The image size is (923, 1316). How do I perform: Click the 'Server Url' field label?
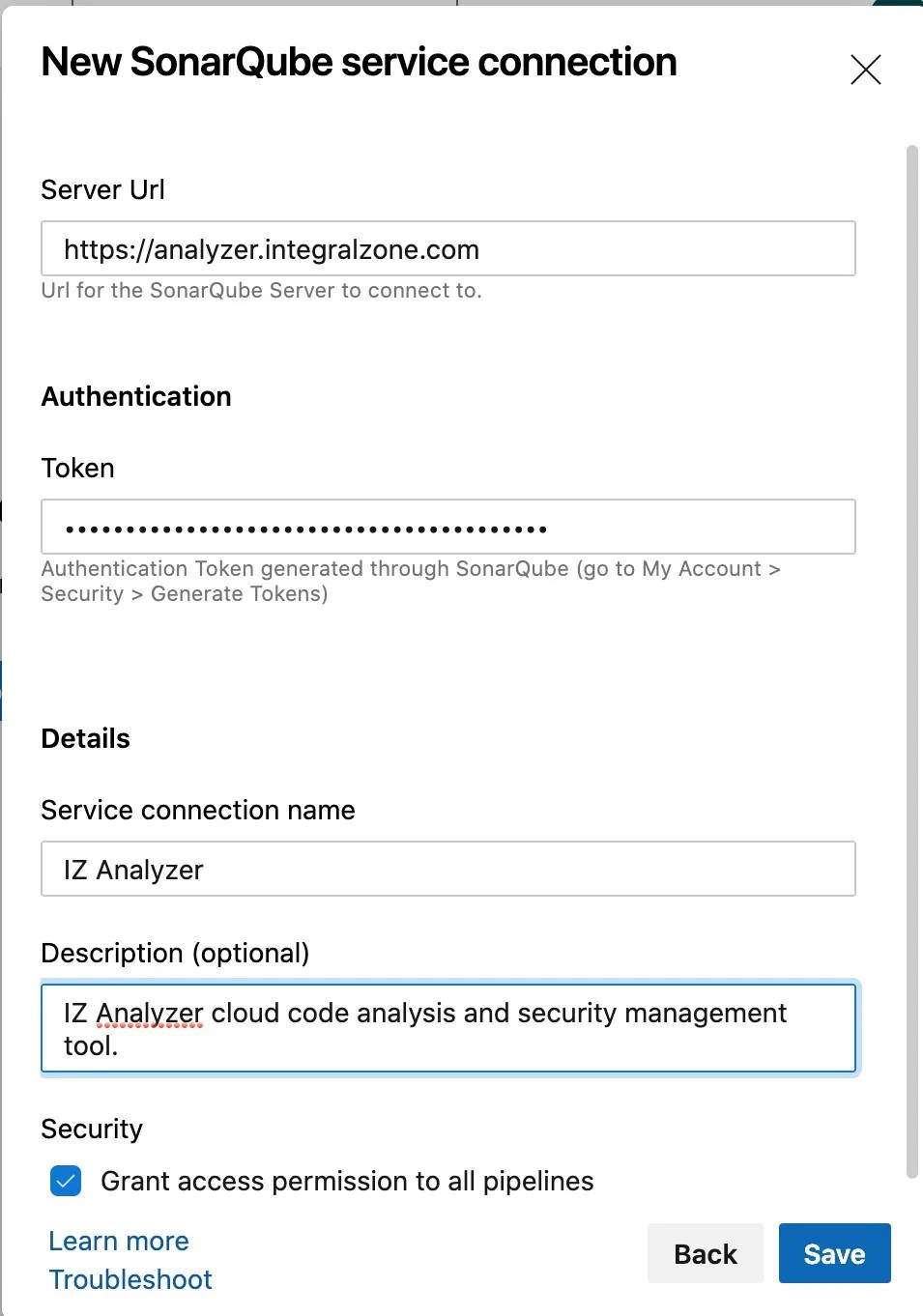coord(102,189)
